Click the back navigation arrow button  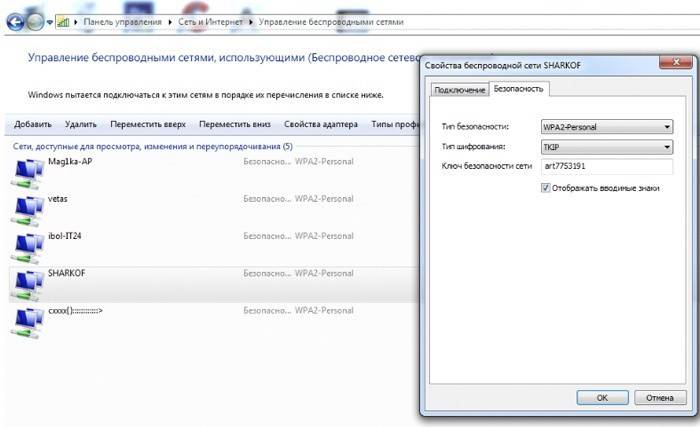(x=14, y=21)
